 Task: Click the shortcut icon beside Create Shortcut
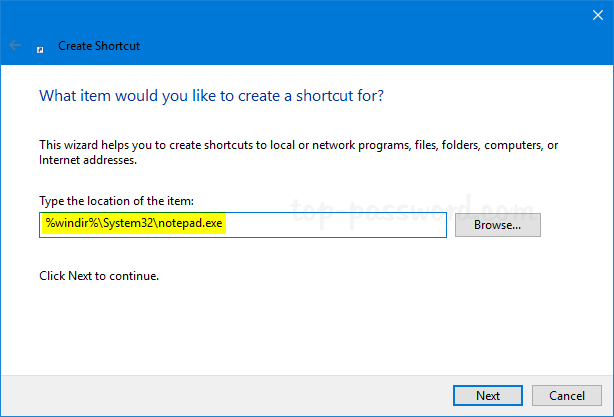(x=39, y=46)
